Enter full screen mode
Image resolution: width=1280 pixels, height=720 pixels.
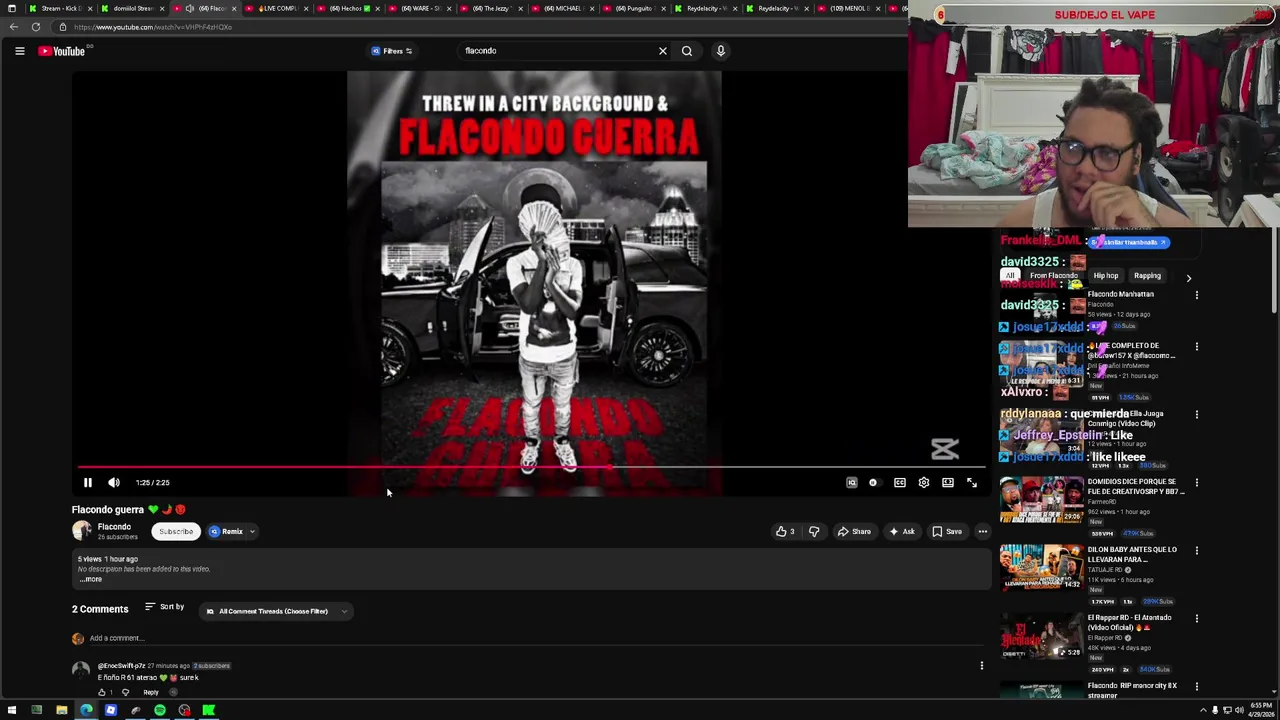point(972,483)
